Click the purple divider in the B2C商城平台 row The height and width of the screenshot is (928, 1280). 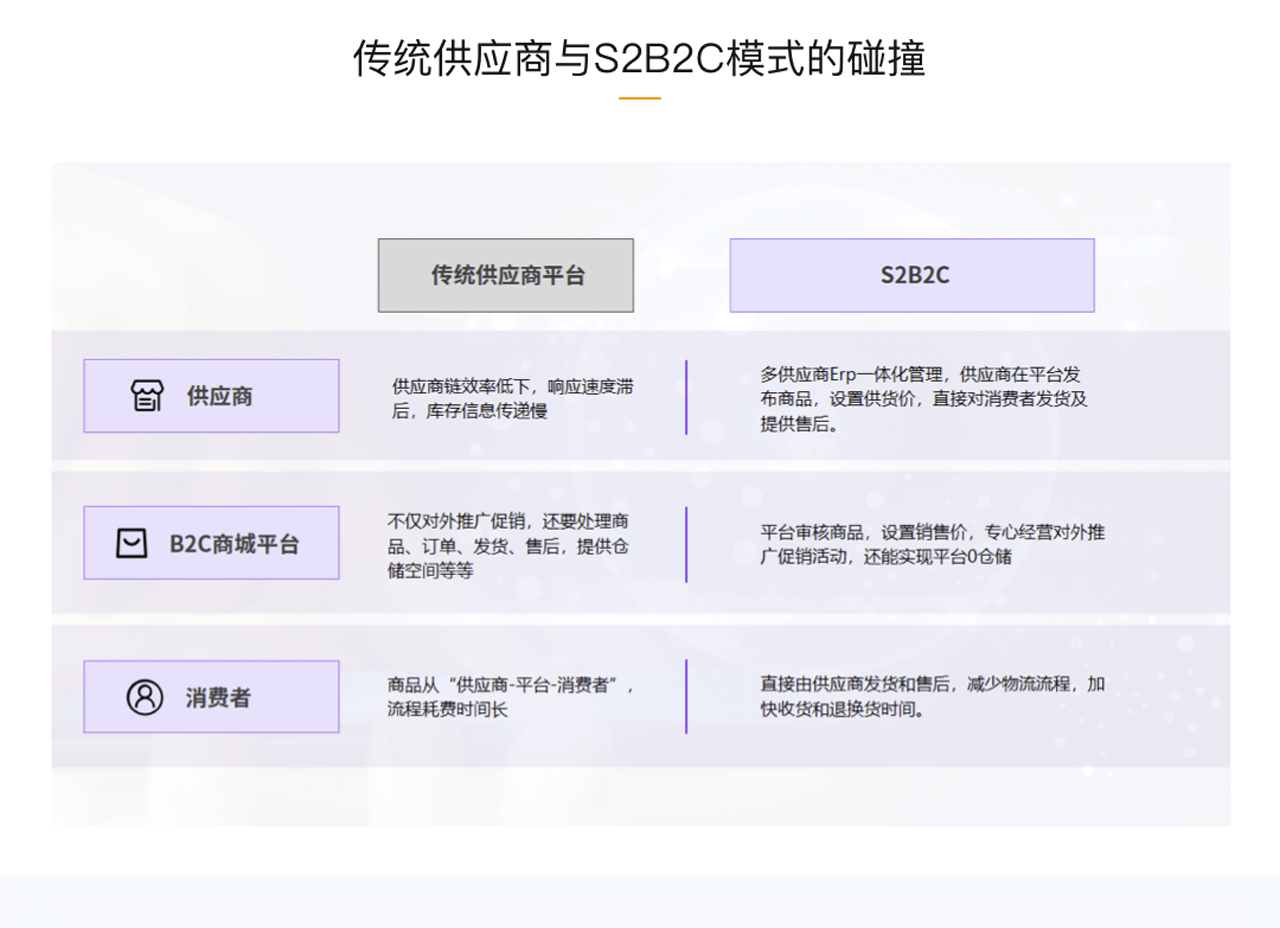click(686, 544)
